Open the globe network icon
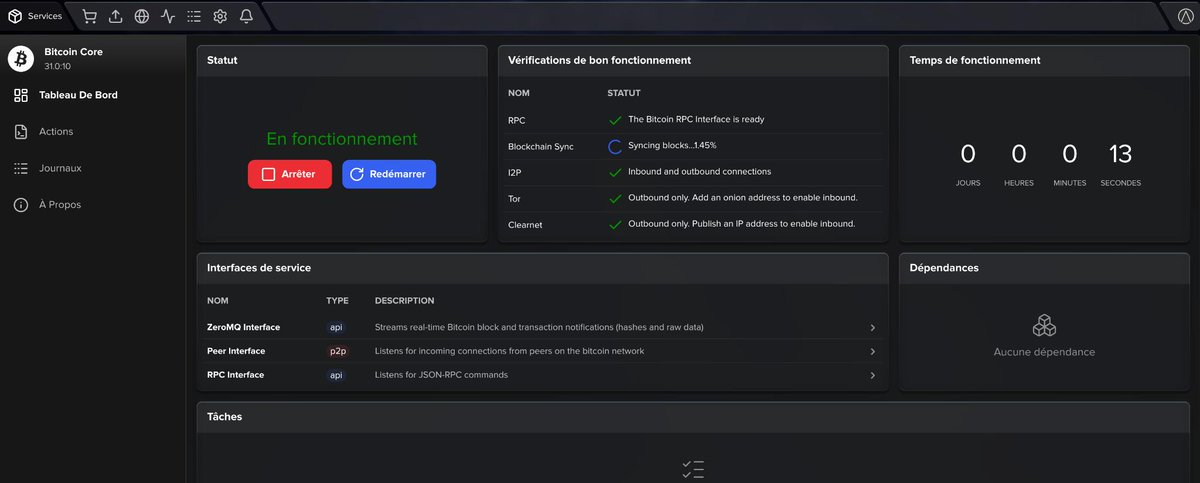This screenshot has width=1200, height=483. click(x=142, y=16)
